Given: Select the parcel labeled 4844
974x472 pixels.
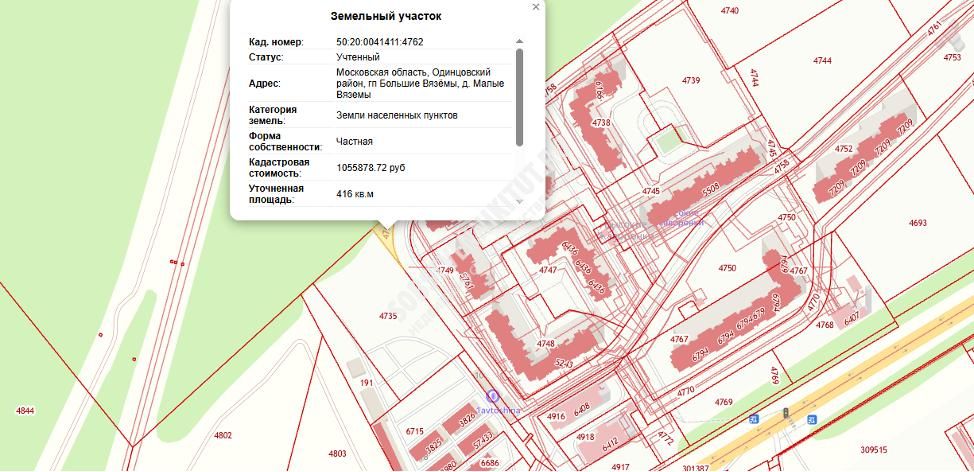Looking at the screenshot, I should pos(25,410).
